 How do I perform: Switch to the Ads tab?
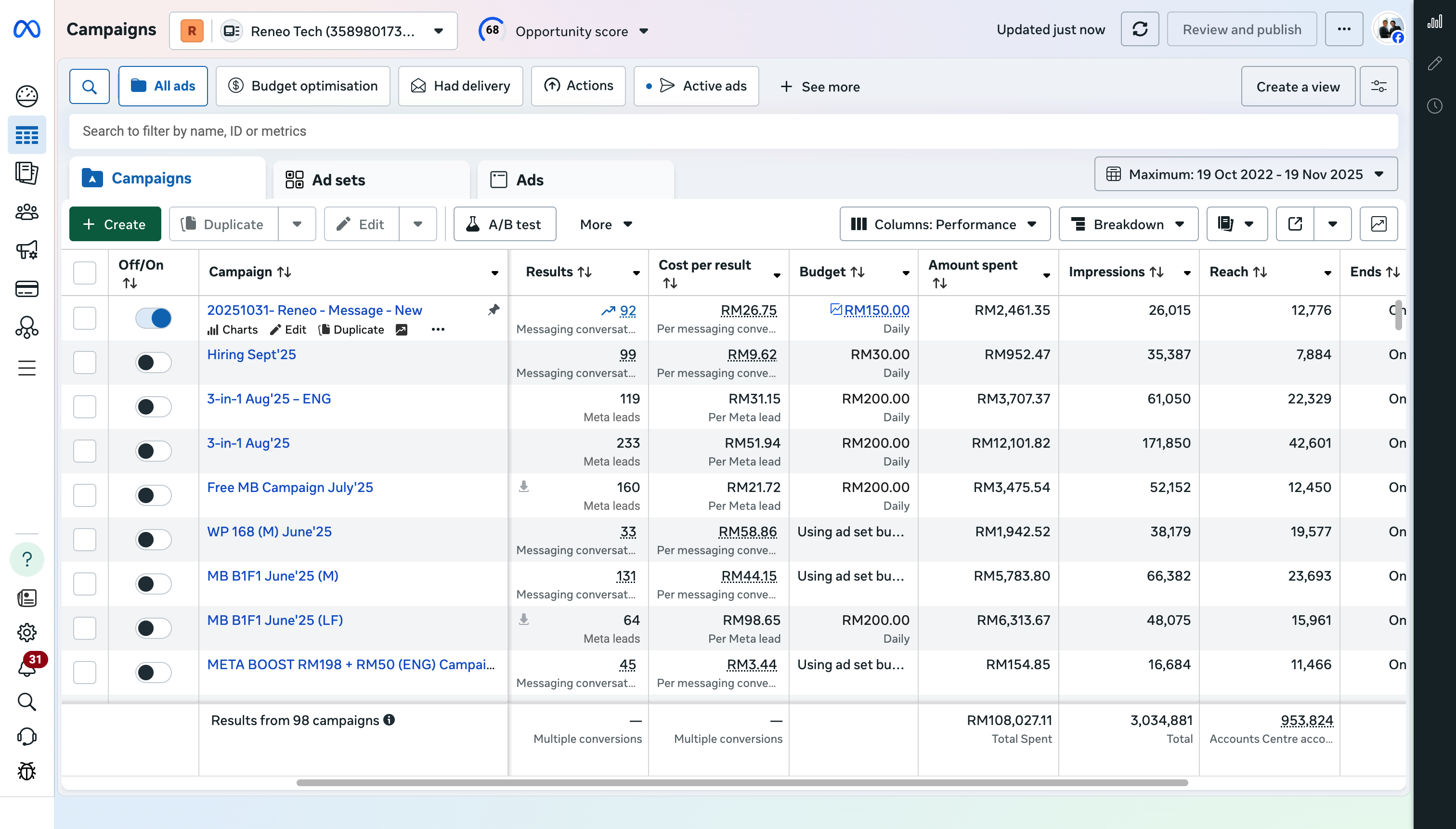(575, 180)
